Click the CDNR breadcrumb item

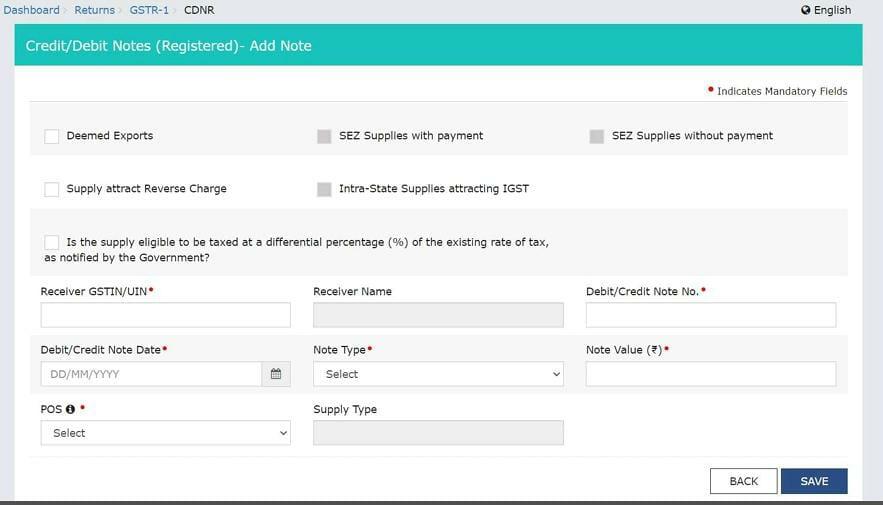pyautogui.click(x=199, y=10)
